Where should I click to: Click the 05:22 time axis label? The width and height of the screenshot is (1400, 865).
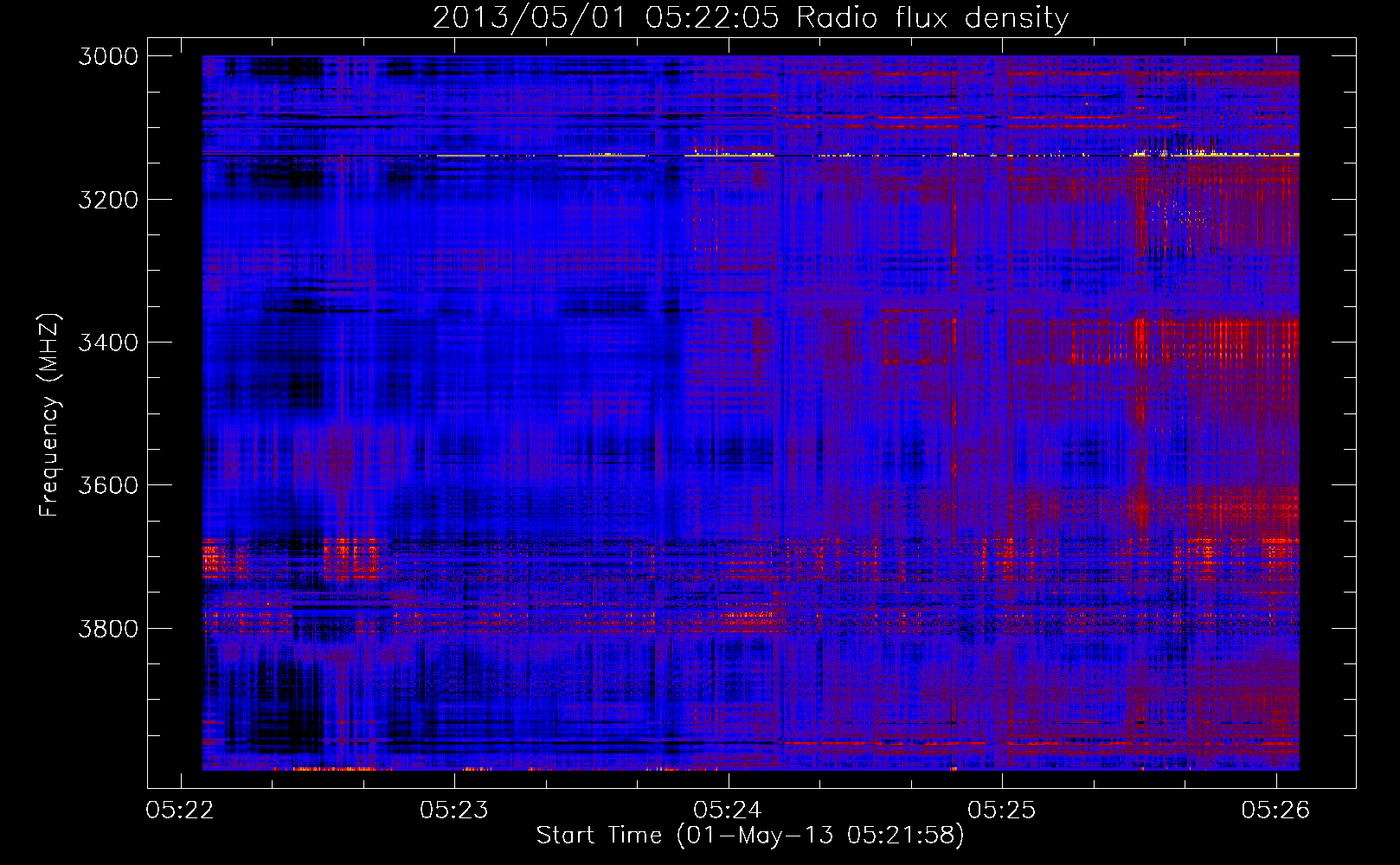point(180,811)
